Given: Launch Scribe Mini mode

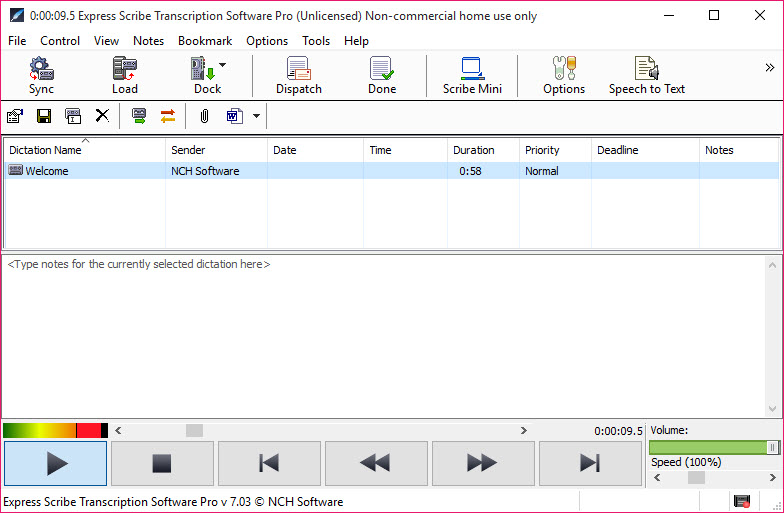Looking at the screenshot, I should tap(472, 75).
